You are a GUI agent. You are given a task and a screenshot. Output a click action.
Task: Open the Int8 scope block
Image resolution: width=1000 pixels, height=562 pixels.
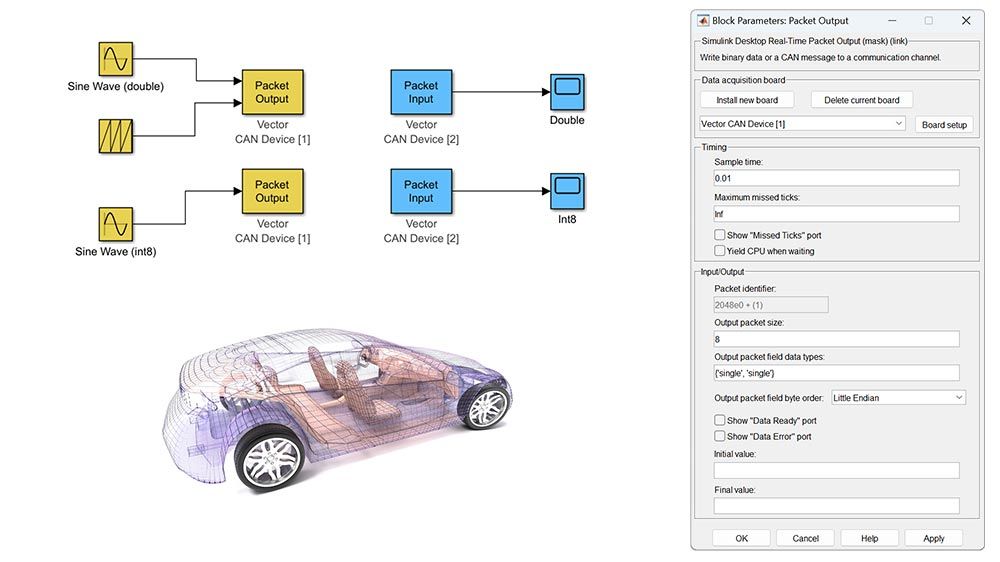567,191
